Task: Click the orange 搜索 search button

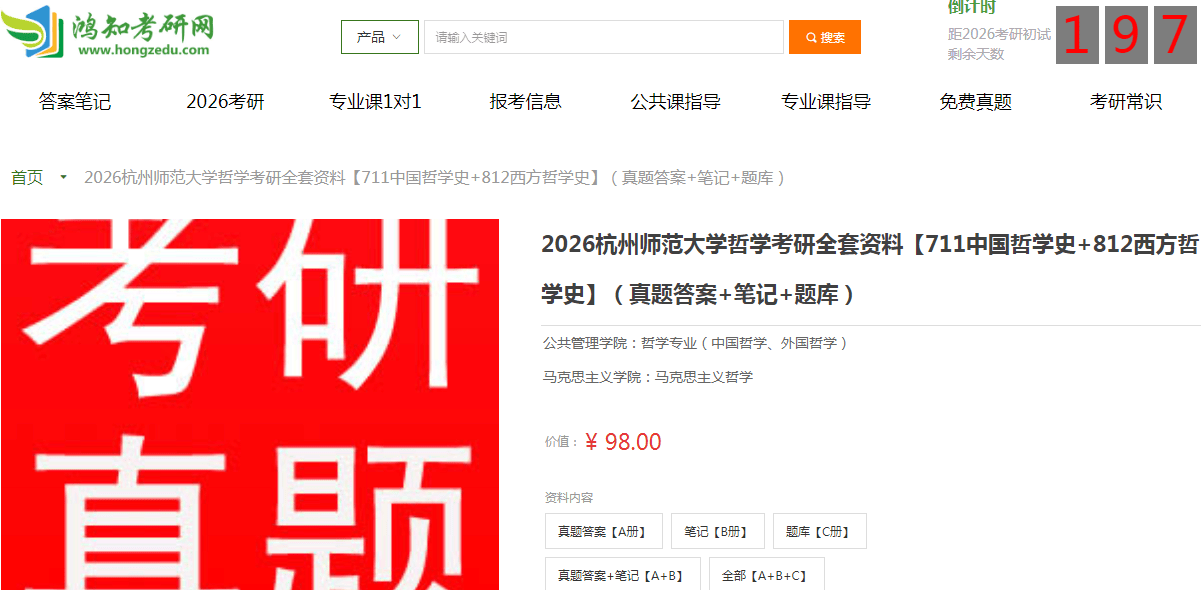Action: click(x=825, y=37)
